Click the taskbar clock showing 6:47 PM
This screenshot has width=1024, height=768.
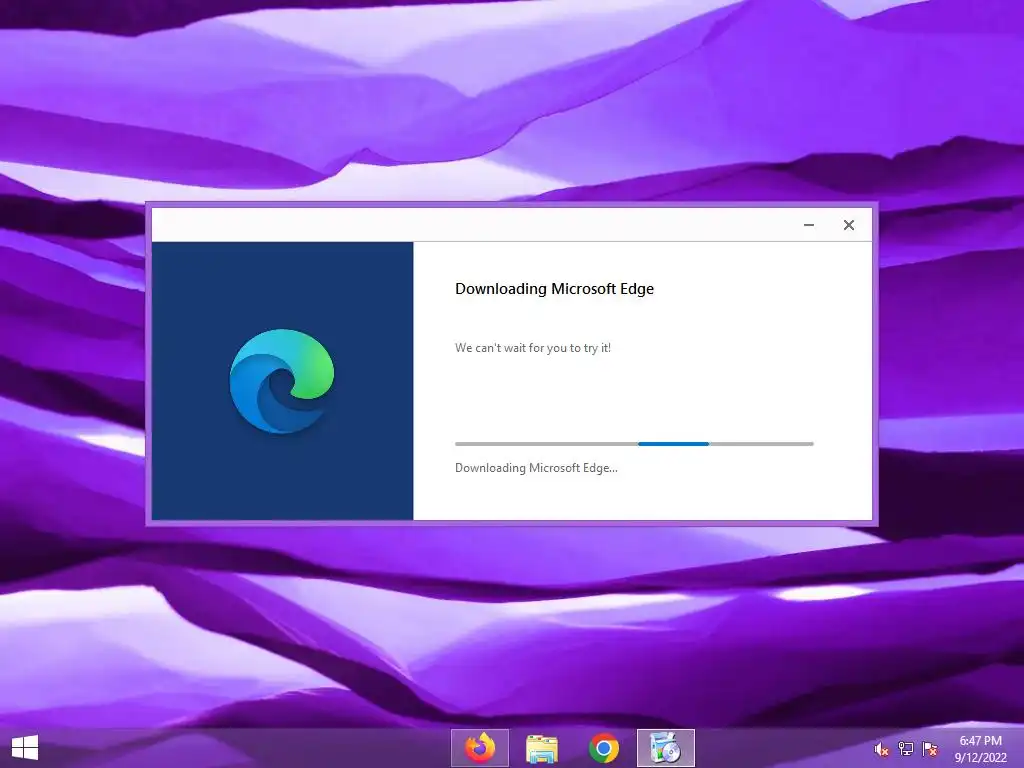pos(980,741)
